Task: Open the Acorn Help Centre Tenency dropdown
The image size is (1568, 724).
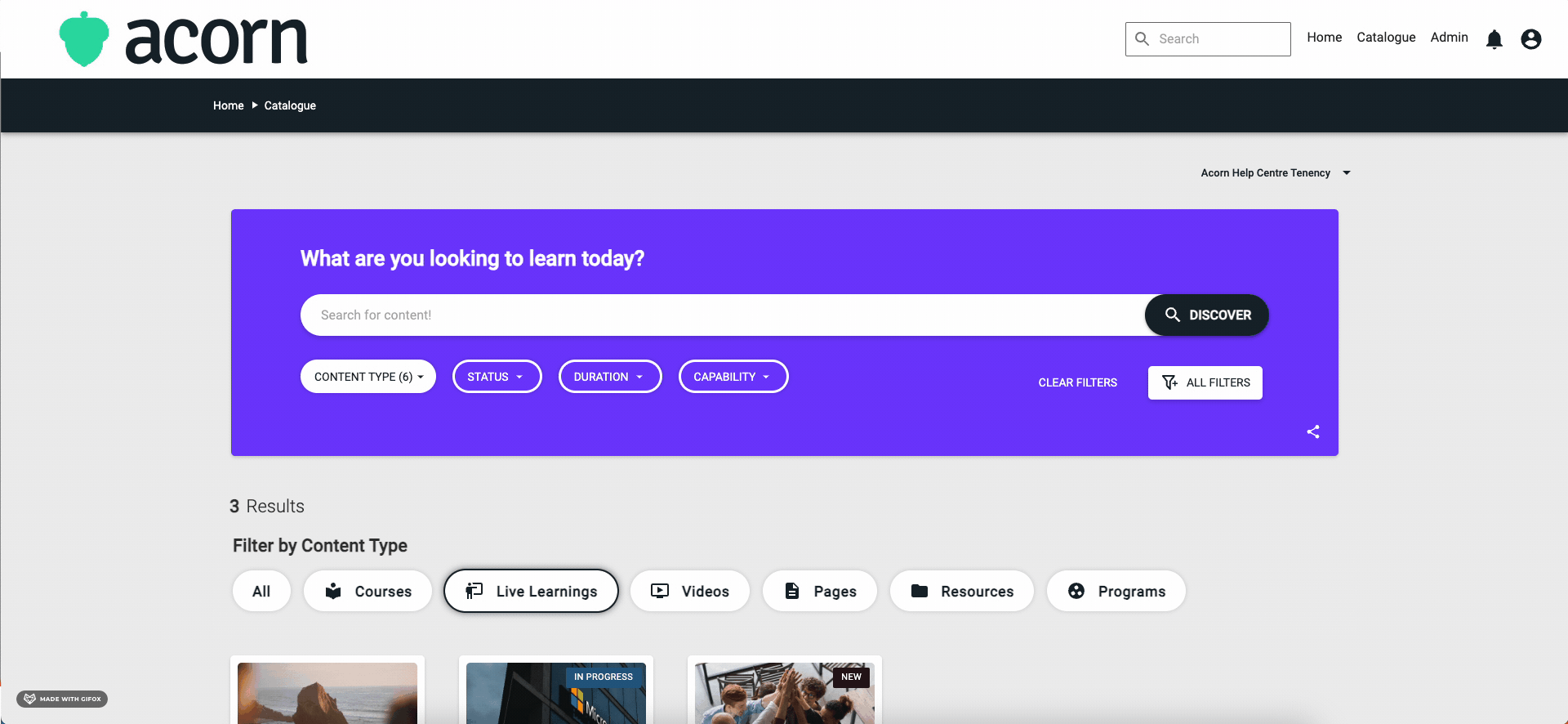Action: (x=1276, y=173)
